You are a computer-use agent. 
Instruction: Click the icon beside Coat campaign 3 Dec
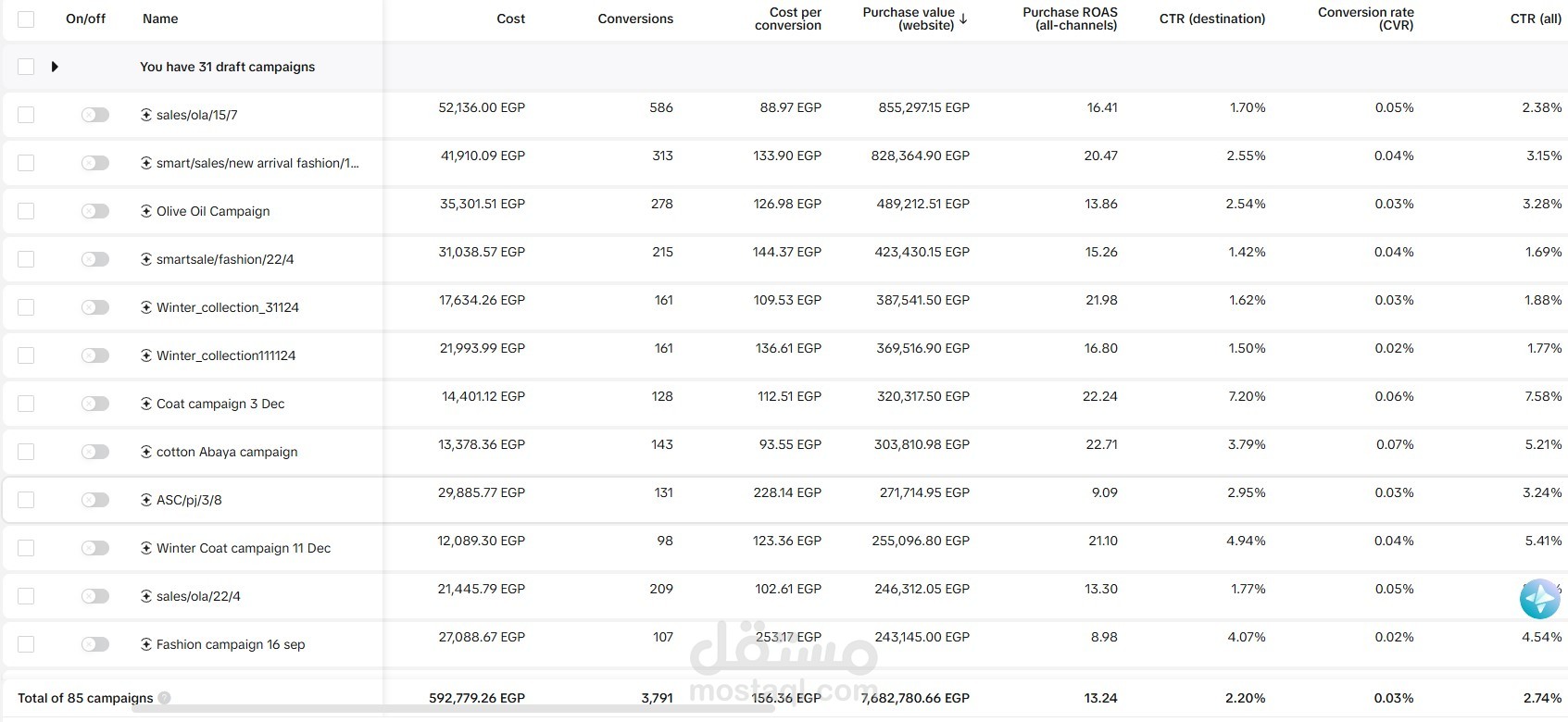[146, 404]
